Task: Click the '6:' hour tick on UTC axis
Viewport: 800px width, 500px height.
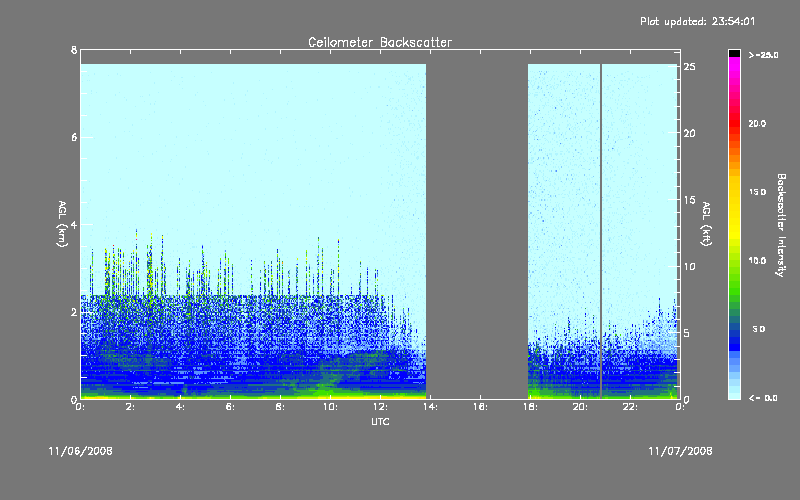Action: 231,407
